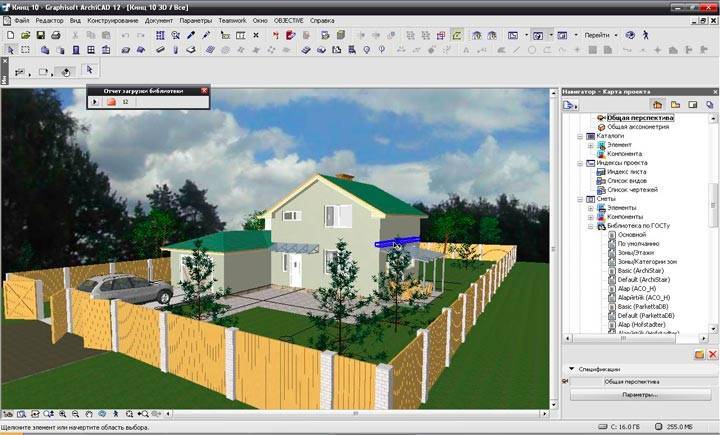Click the Параметры... button in Navigator
The width and height of the screenshot is (720, 435).
pyautogui.click(x=640, y=395)
